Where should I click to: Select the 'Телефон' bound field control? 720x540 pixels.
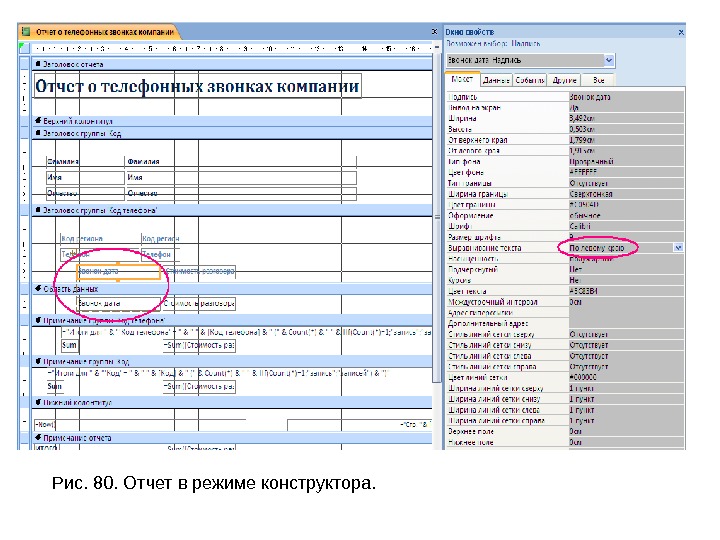coord(160,254)
